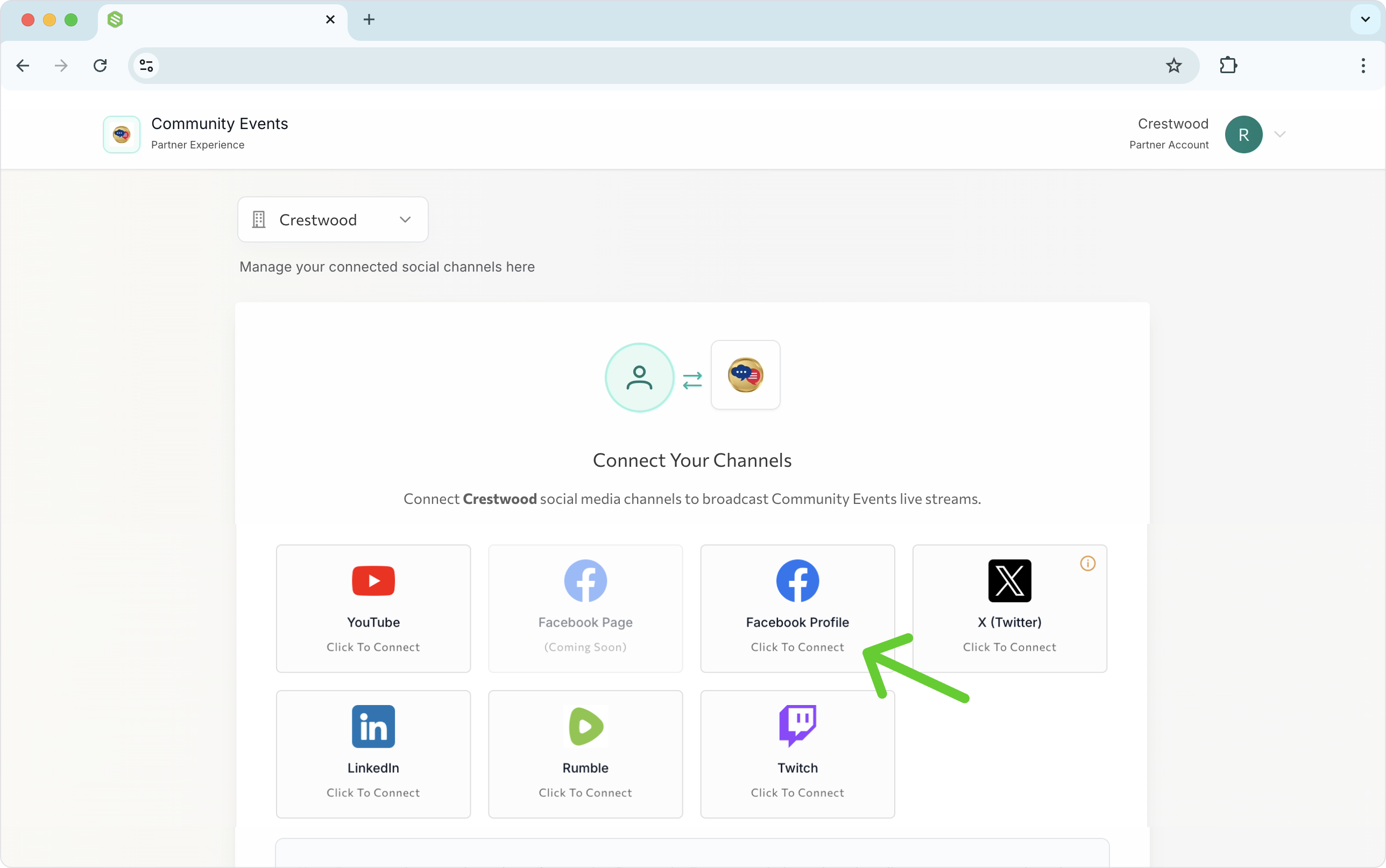Click the Crestwood name in the header

tap(1173, 124)
